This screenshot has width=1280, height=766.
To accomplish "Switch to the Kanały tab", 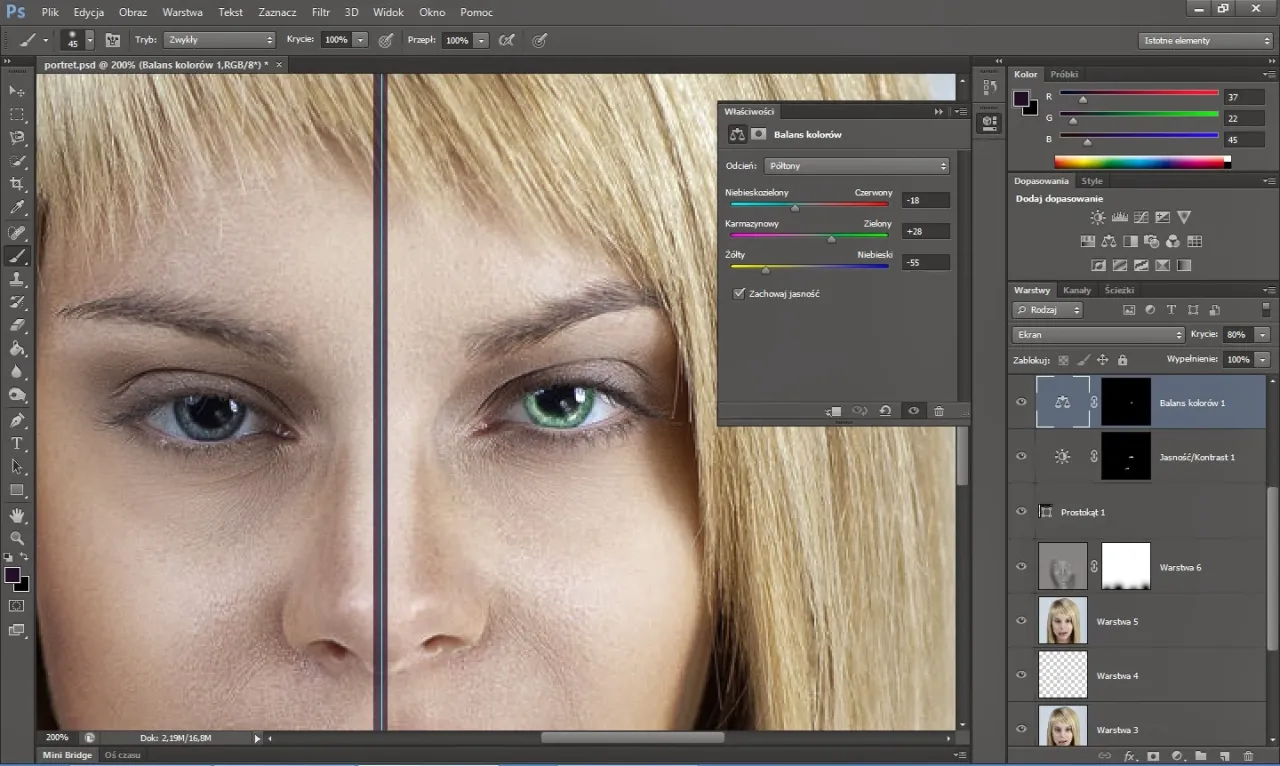I will pyautogui.click(x=1076, y=290).
